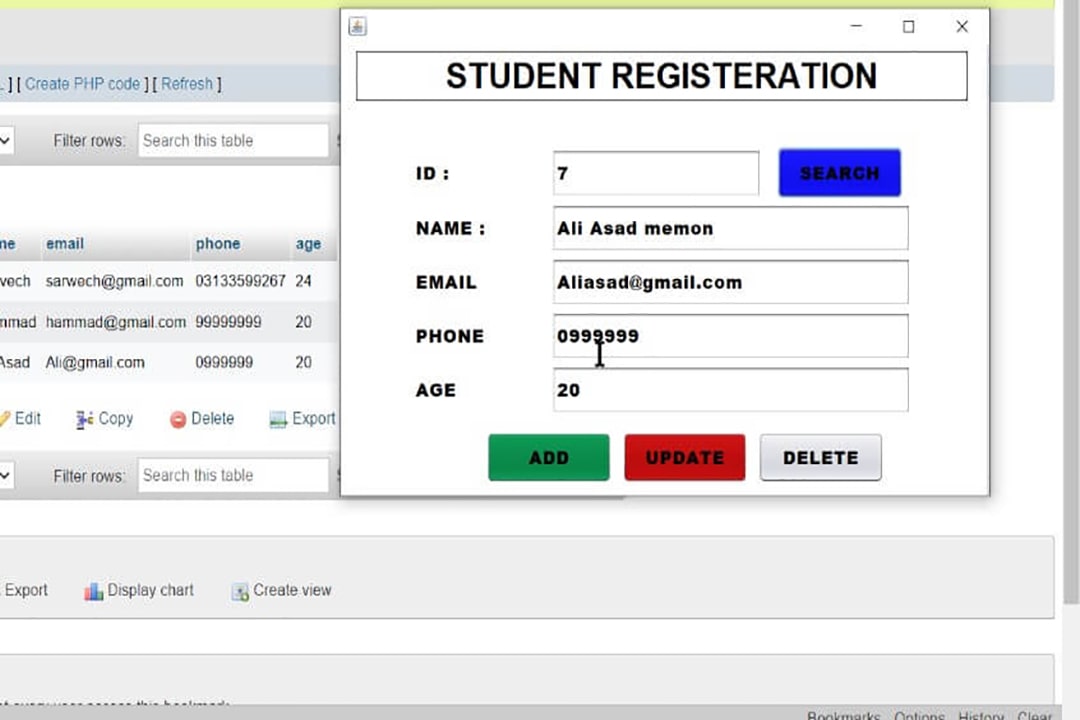Sort table by the phone column header
Viewport: 1080px width, 720px height.
coord(217,244)
